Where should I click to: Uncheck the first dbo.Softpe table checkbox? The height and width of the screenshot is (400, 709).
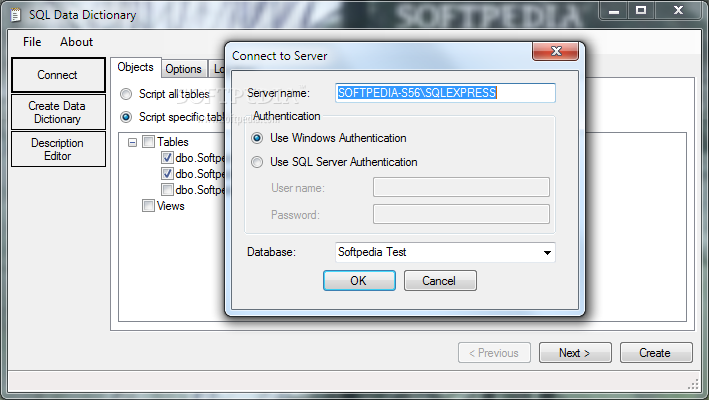(x=167, y=158)
